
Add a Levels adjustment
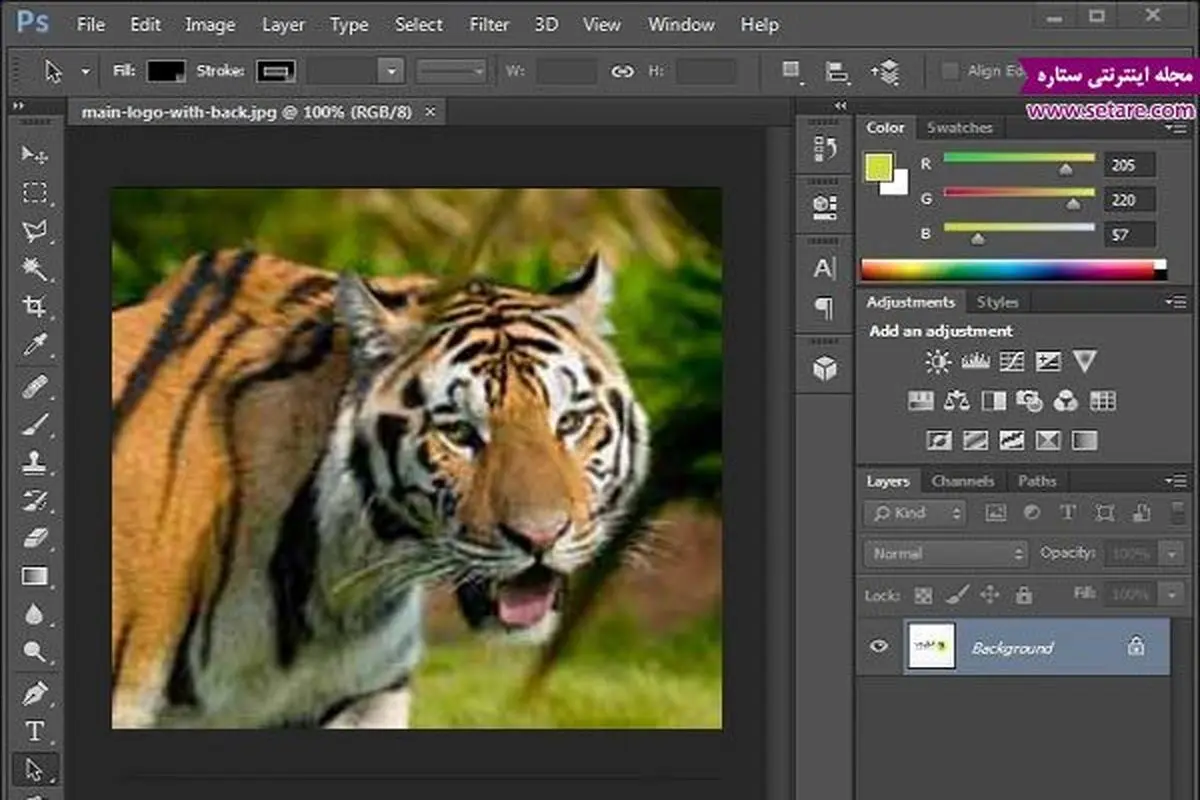point(975,362)
